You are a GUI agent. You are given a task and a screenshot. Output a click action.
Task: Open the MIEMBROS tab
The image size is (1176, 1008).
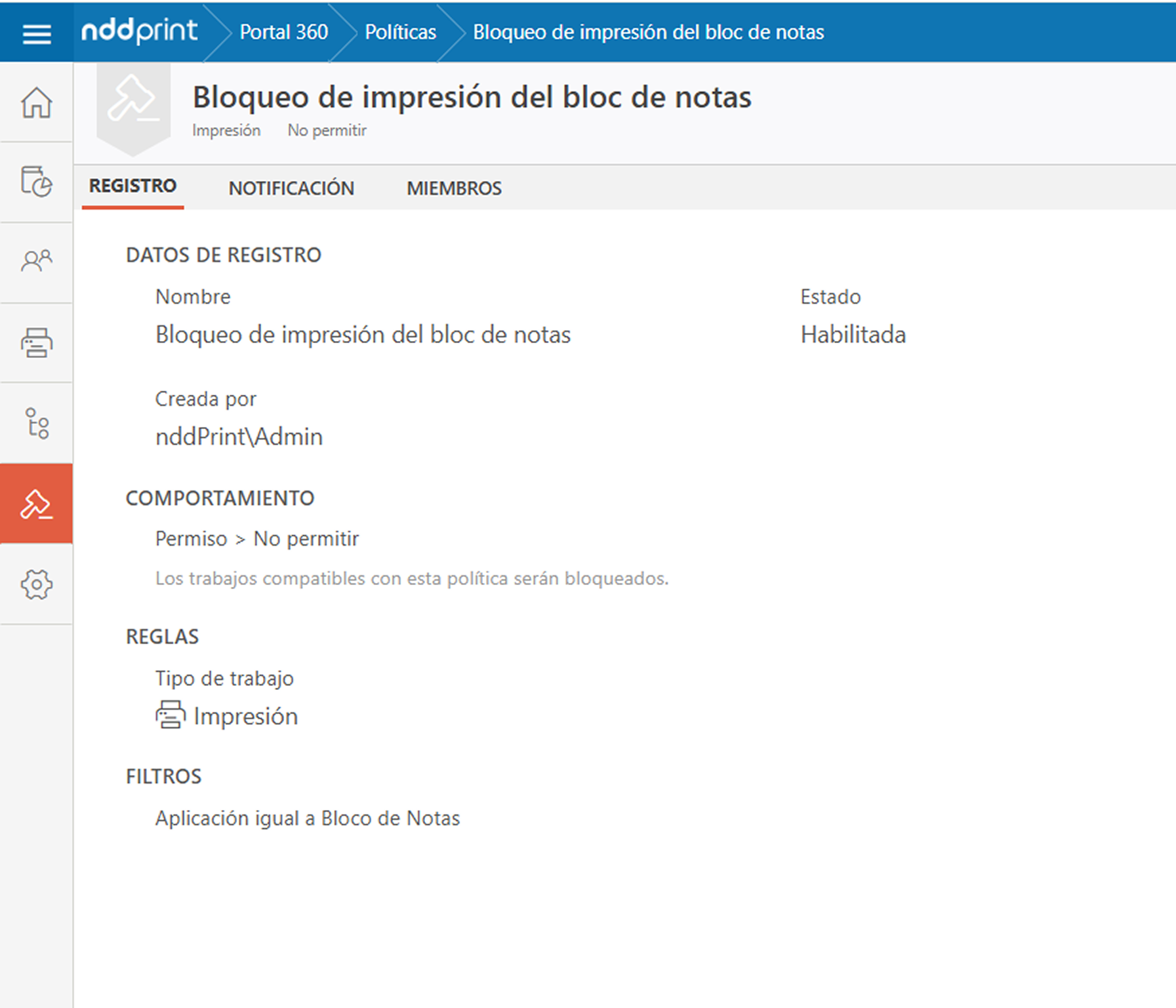pos(454,188)
